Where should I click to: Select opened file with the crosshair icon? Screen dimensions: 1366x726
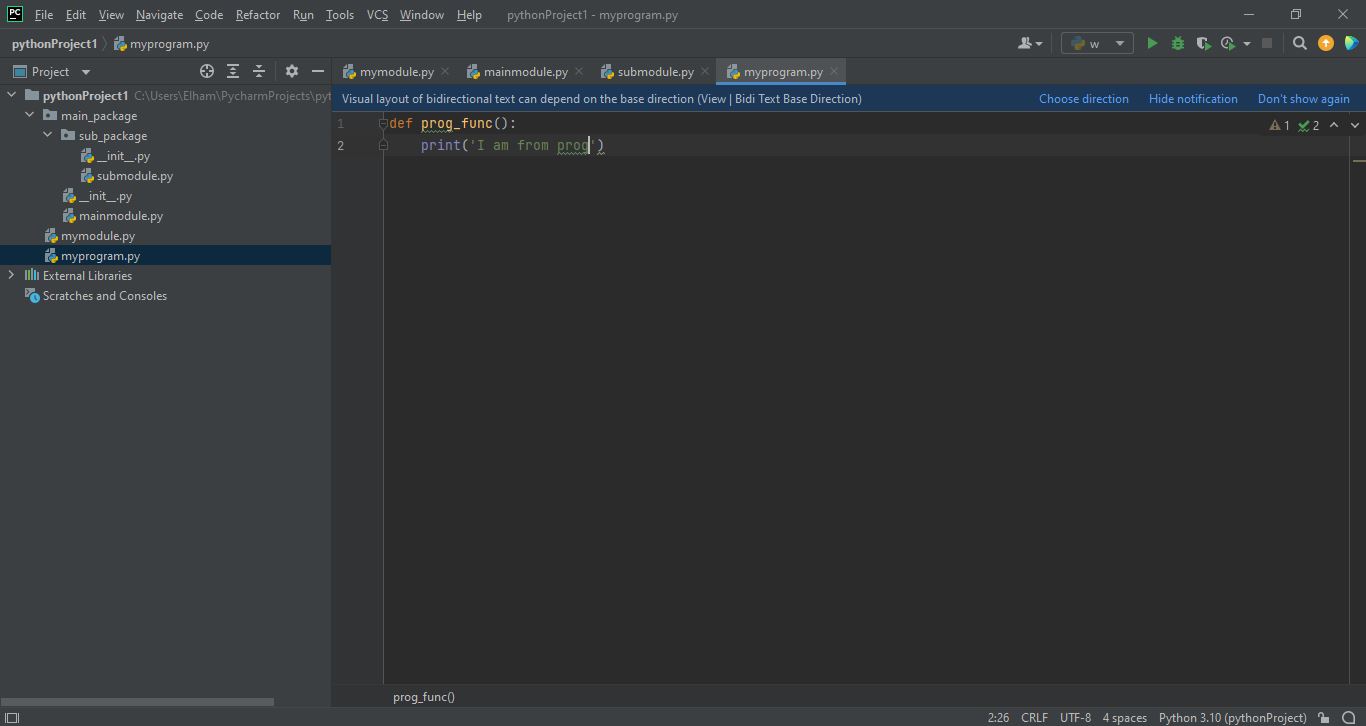[207, 71]
